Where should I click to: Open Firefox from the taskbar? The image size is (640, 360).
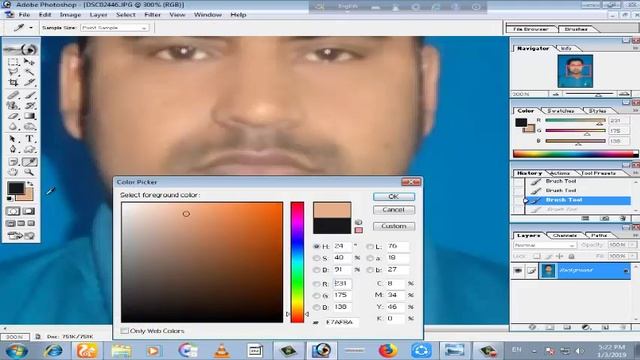click(x=387, y=351)
